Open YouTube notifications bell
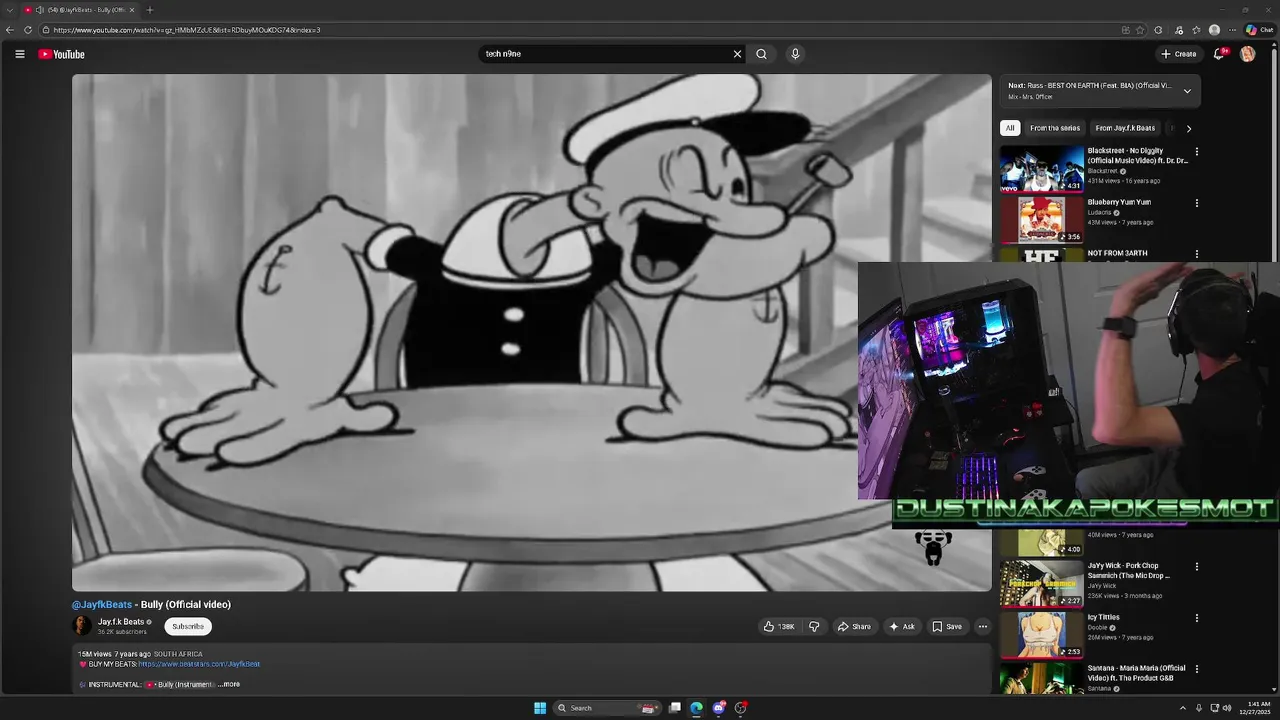 click(x=1218, y=54)
